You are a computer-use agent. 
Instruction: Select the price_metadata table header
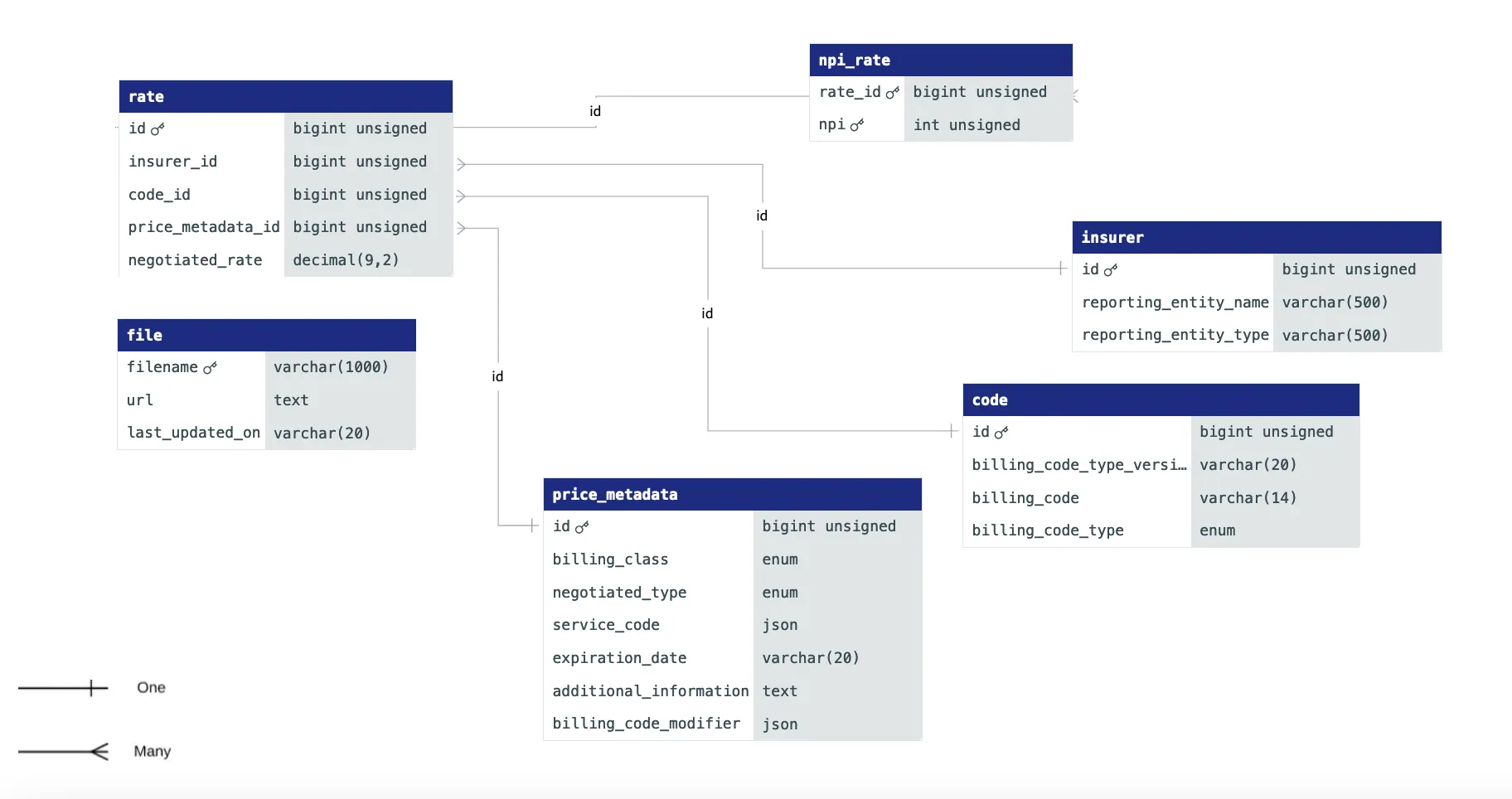(732, 495)
